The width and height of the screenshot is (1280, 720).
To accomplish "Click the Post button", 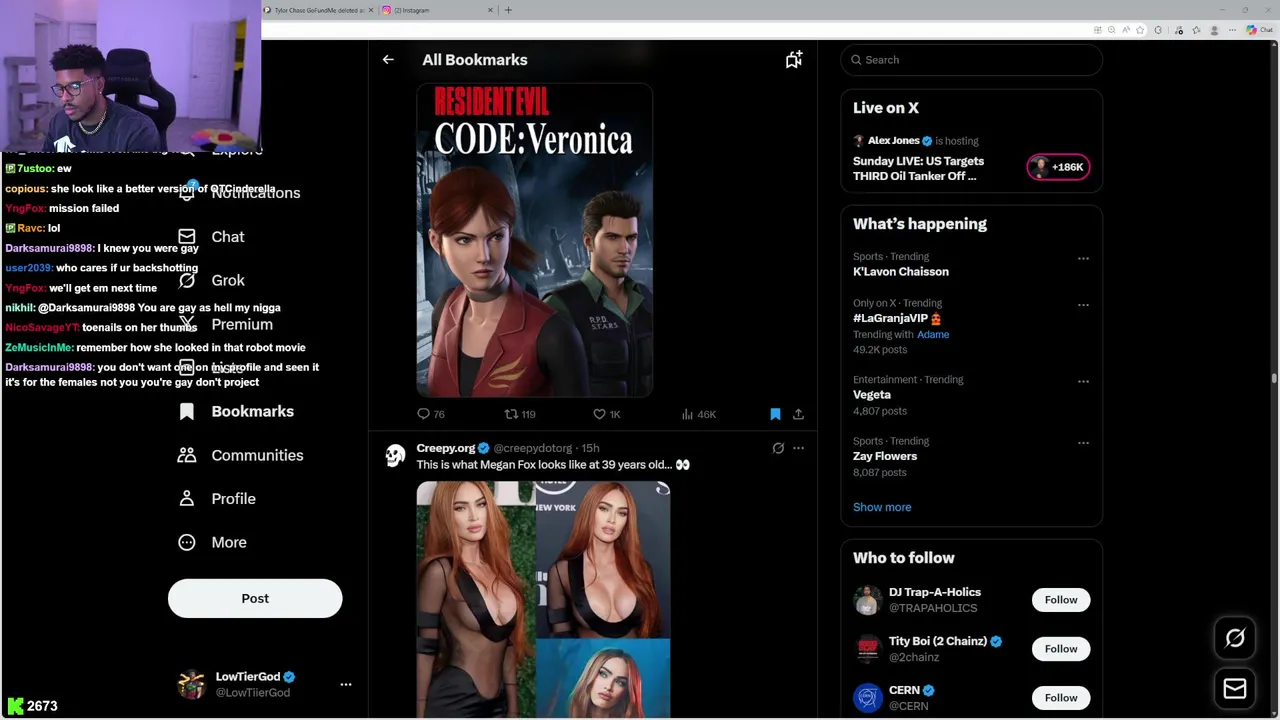I will (255, 598).
